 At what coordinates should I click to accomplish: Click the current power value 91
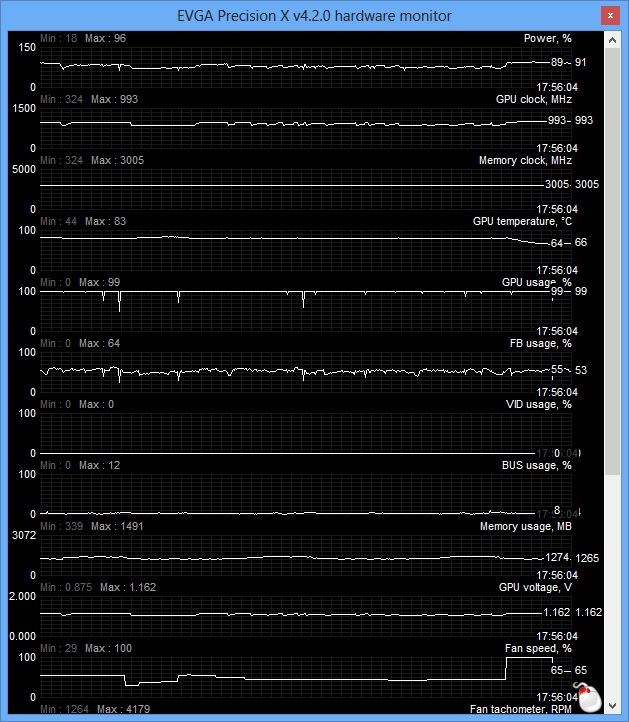point(581,63)
